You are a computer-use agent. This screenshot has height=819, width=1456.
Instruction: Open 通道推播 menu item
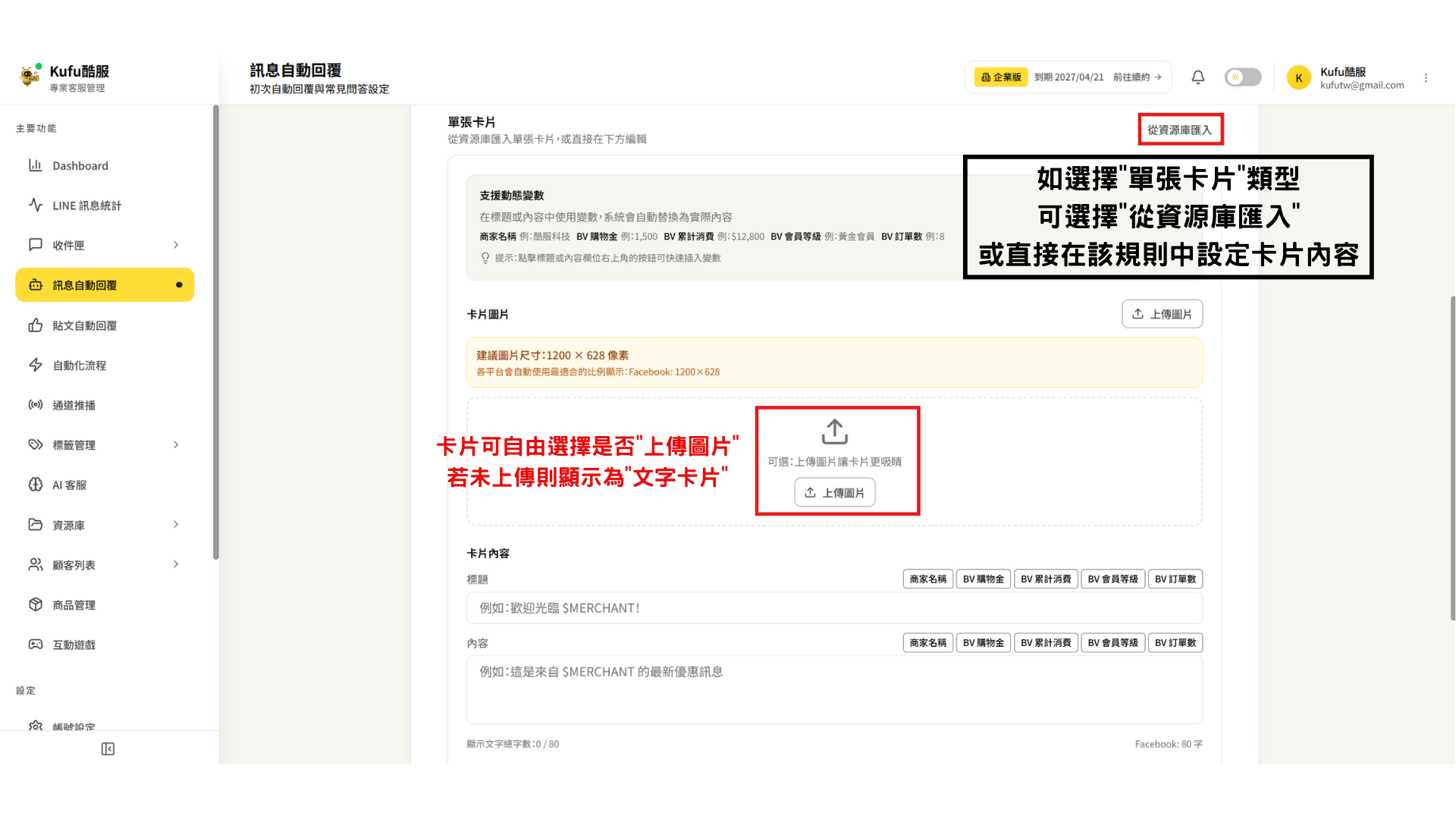(x=105, y=405)
